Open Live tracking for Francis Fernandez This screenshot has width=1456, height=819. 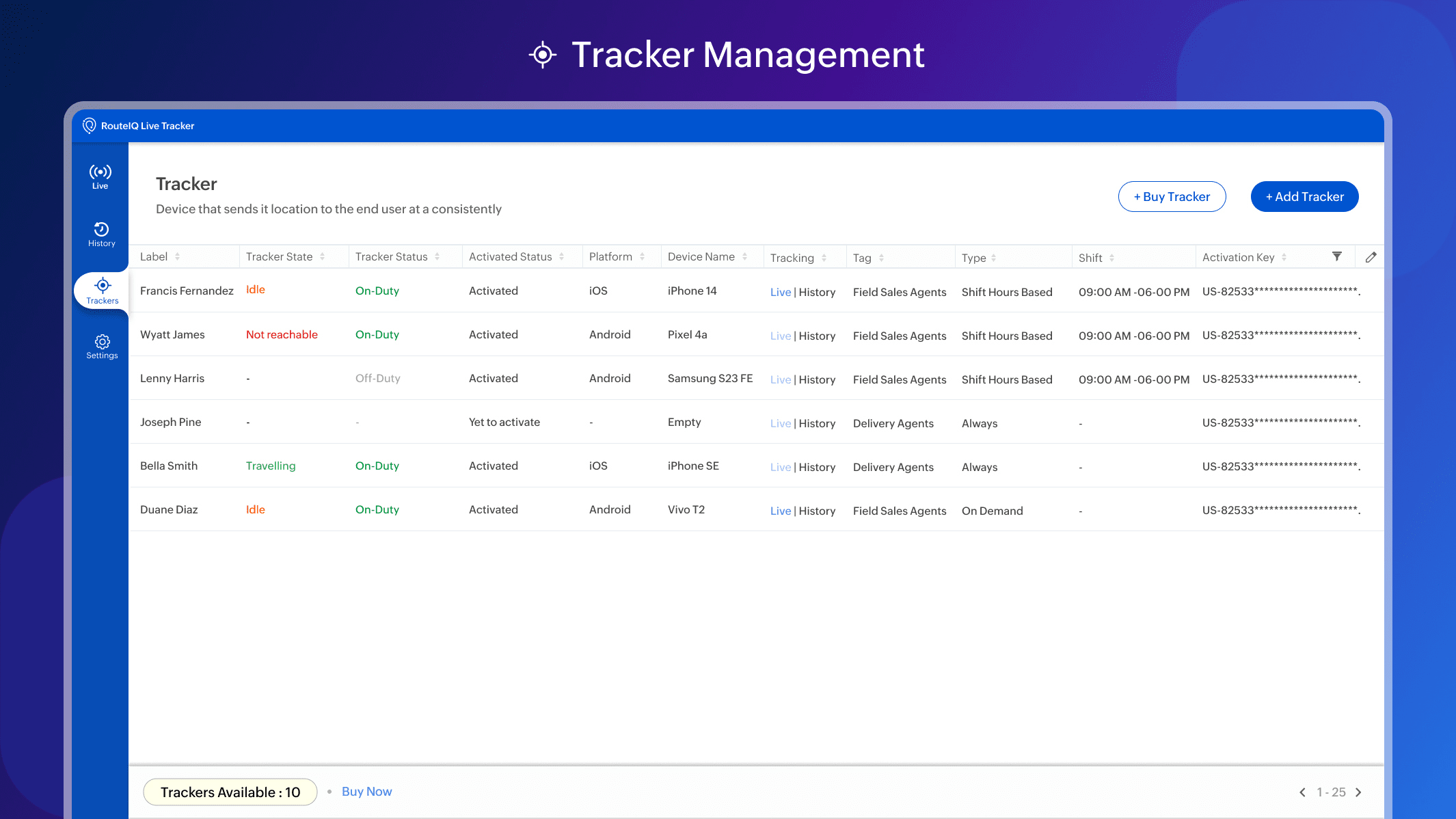click(x=780, y=293)
